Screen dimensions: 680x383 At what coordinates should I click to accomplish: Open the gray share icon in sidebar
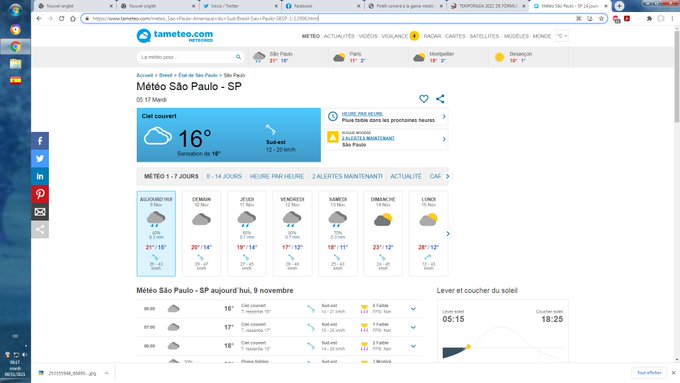tap(40, 229)
